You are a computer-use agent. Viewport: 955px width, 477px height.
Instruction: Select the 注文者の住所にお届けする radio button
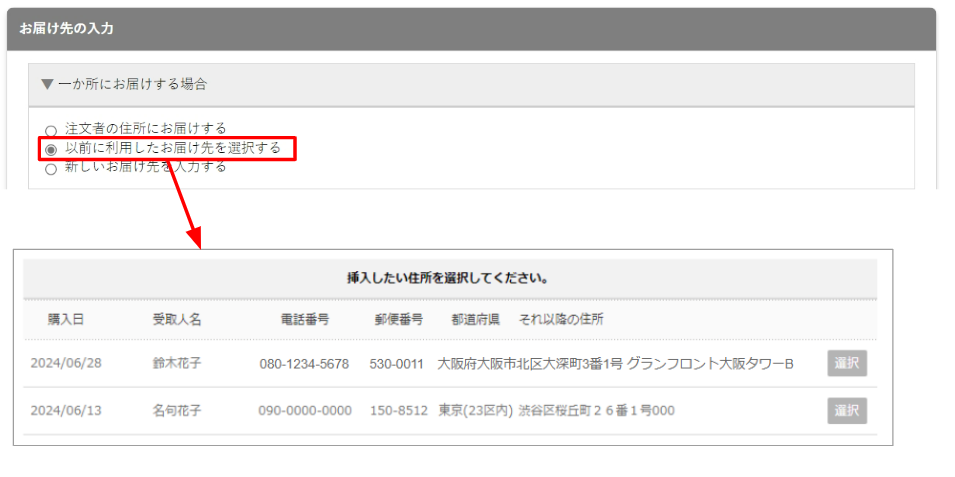[51, 130]
